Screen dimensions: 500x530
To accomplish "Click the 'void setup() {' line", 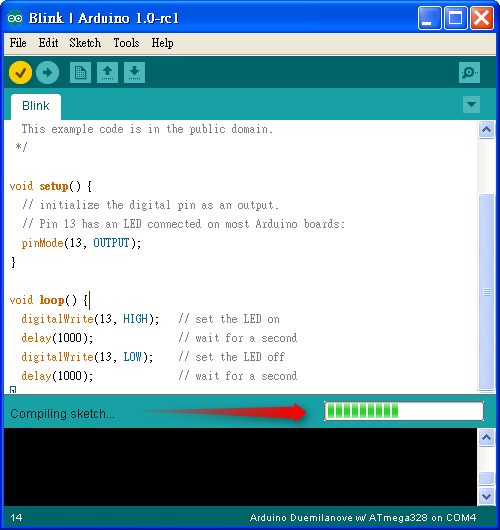I will click(x=50, y=186).
